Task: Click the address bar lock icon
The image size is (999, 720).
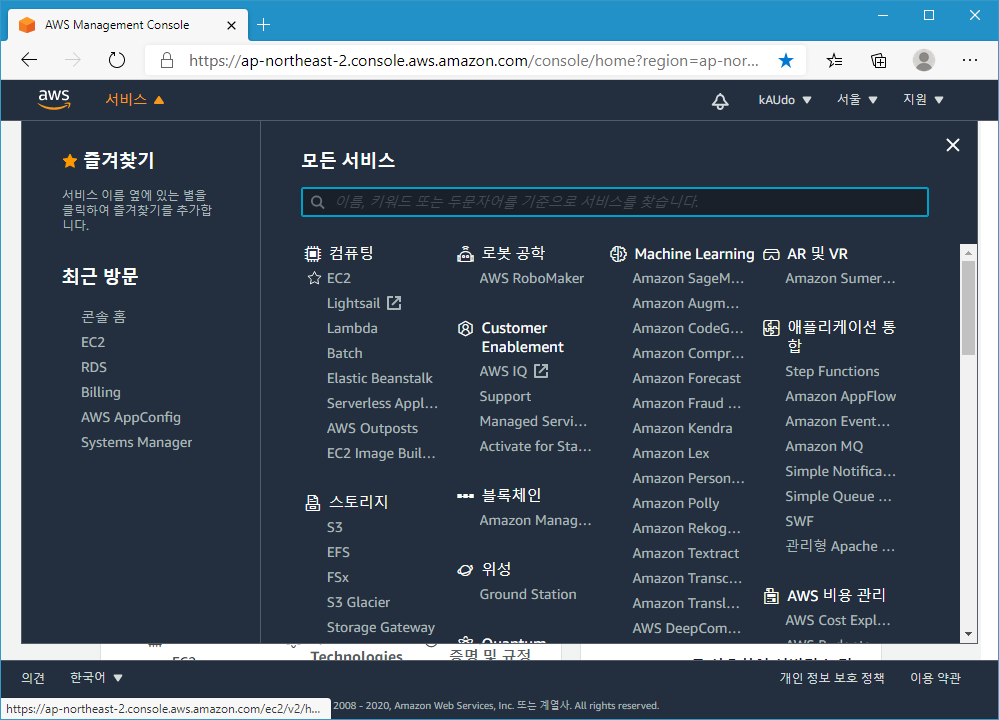Action: (167, 61)
